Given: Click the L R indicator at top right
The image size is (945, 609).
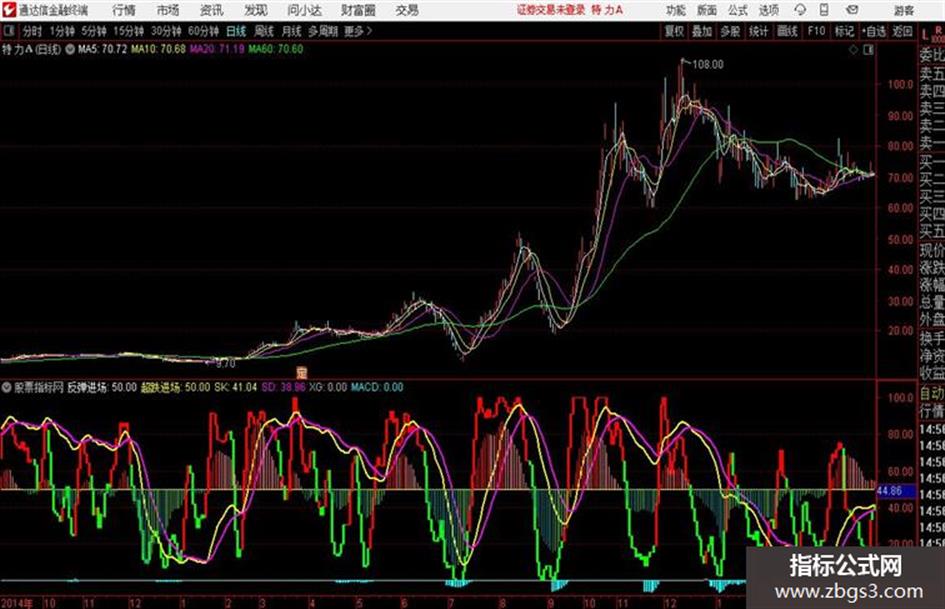Looking at the screenshot, I should point(932,34).
